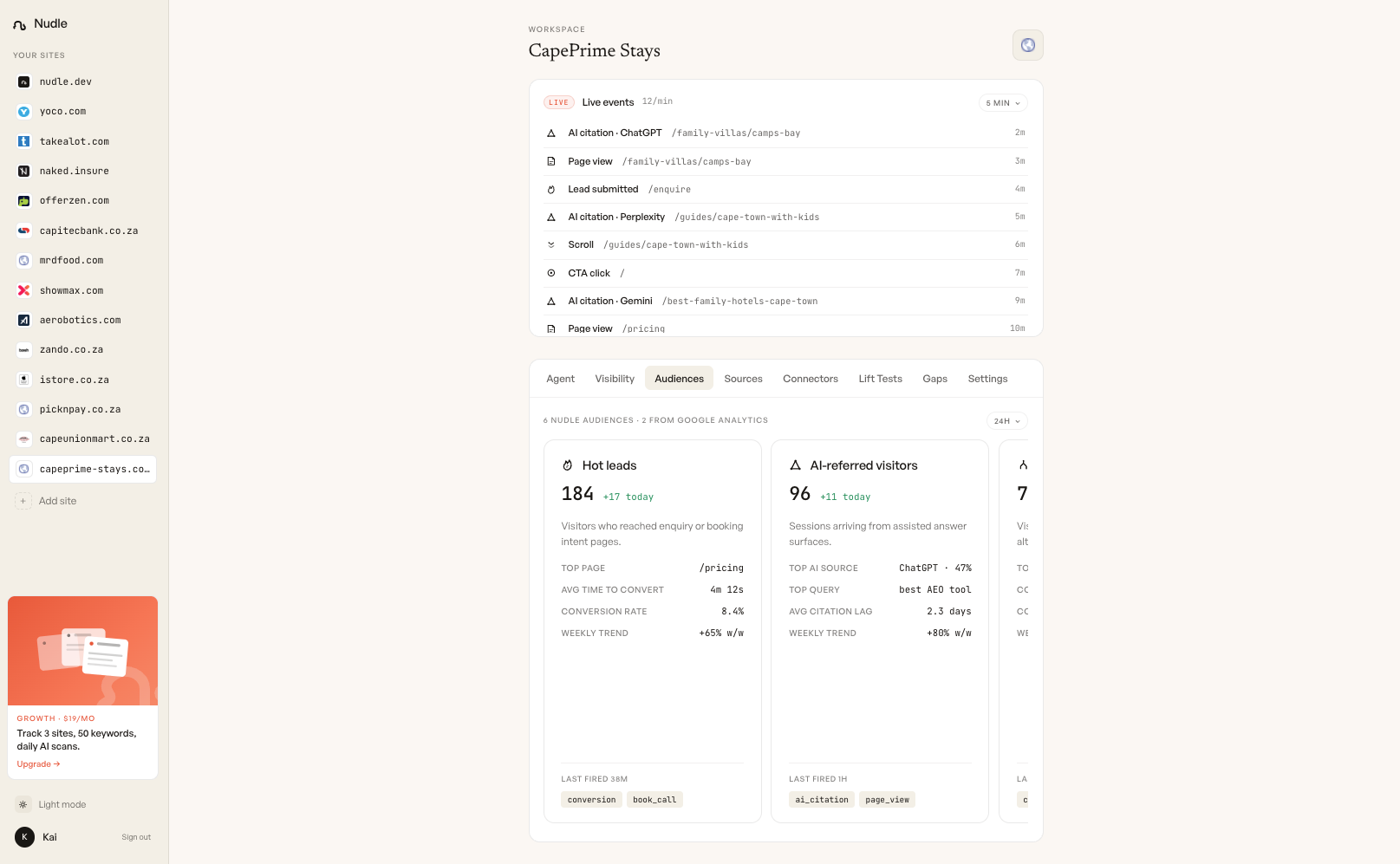Toggle Light mode
Screen dimensions: 1400x864
(51, 805)
